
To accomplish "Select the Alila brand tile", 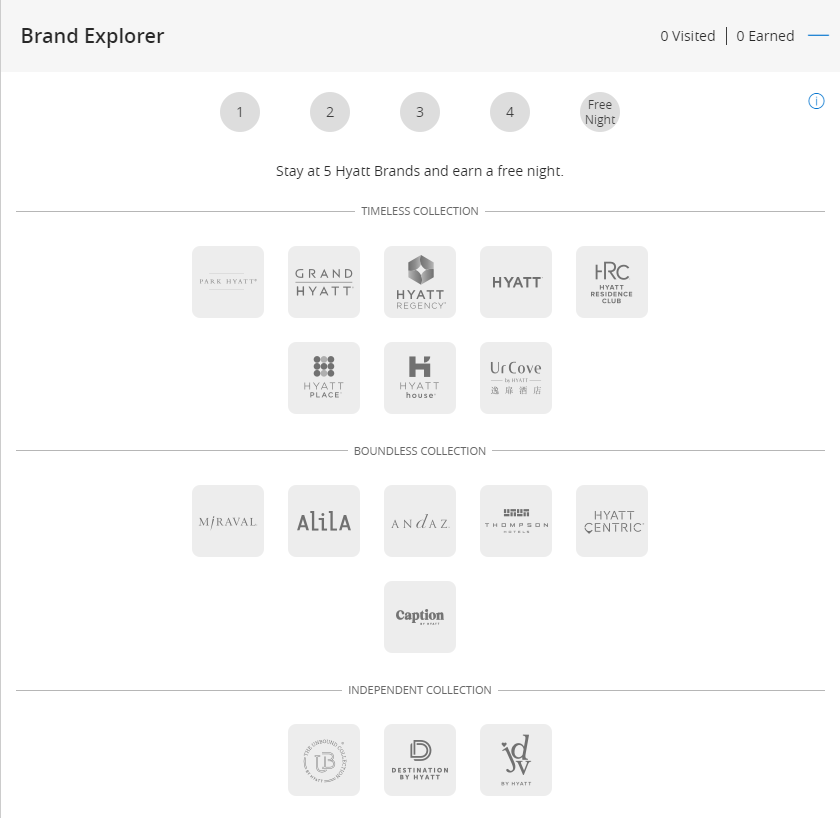I will tap(324, 521).
